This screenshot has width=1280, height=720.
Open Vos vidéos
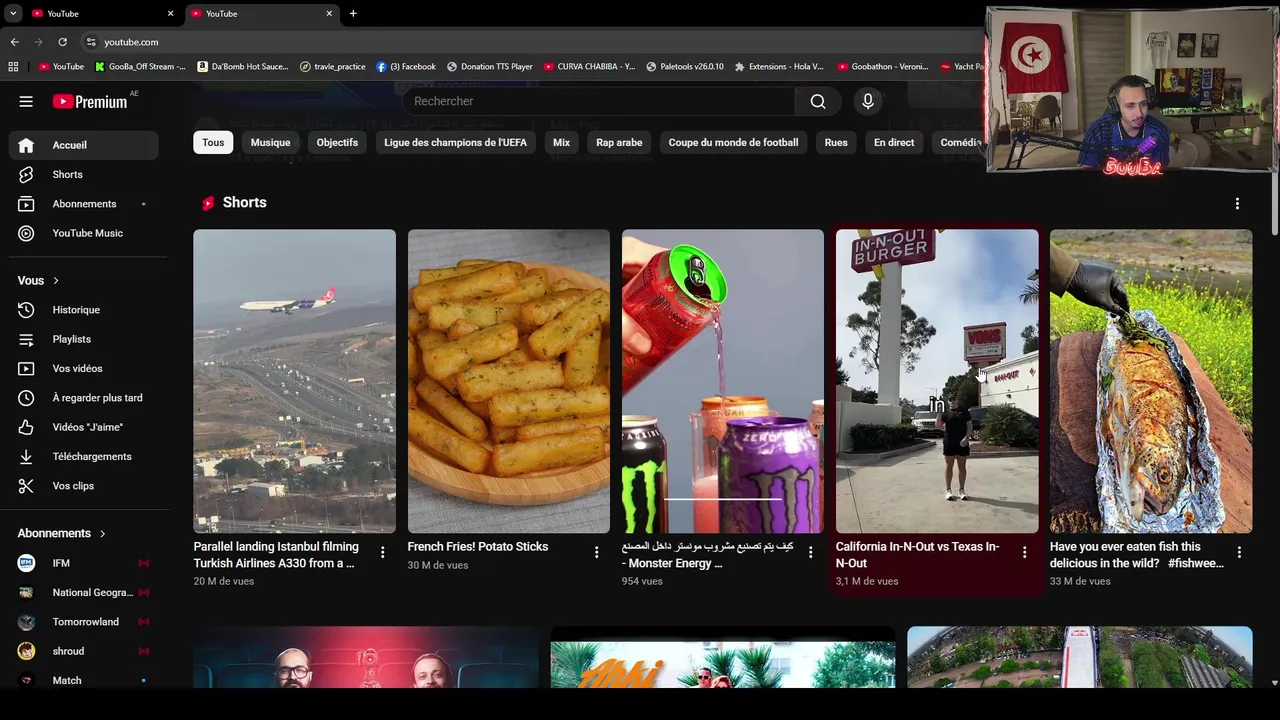point(84,368)
